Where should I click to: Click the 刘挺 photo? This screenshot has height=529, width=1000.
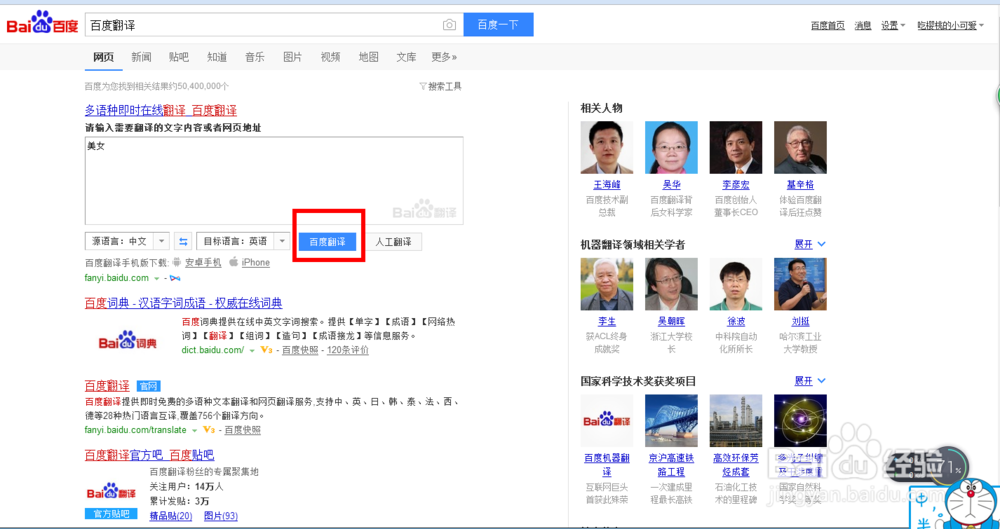(800, 284)
